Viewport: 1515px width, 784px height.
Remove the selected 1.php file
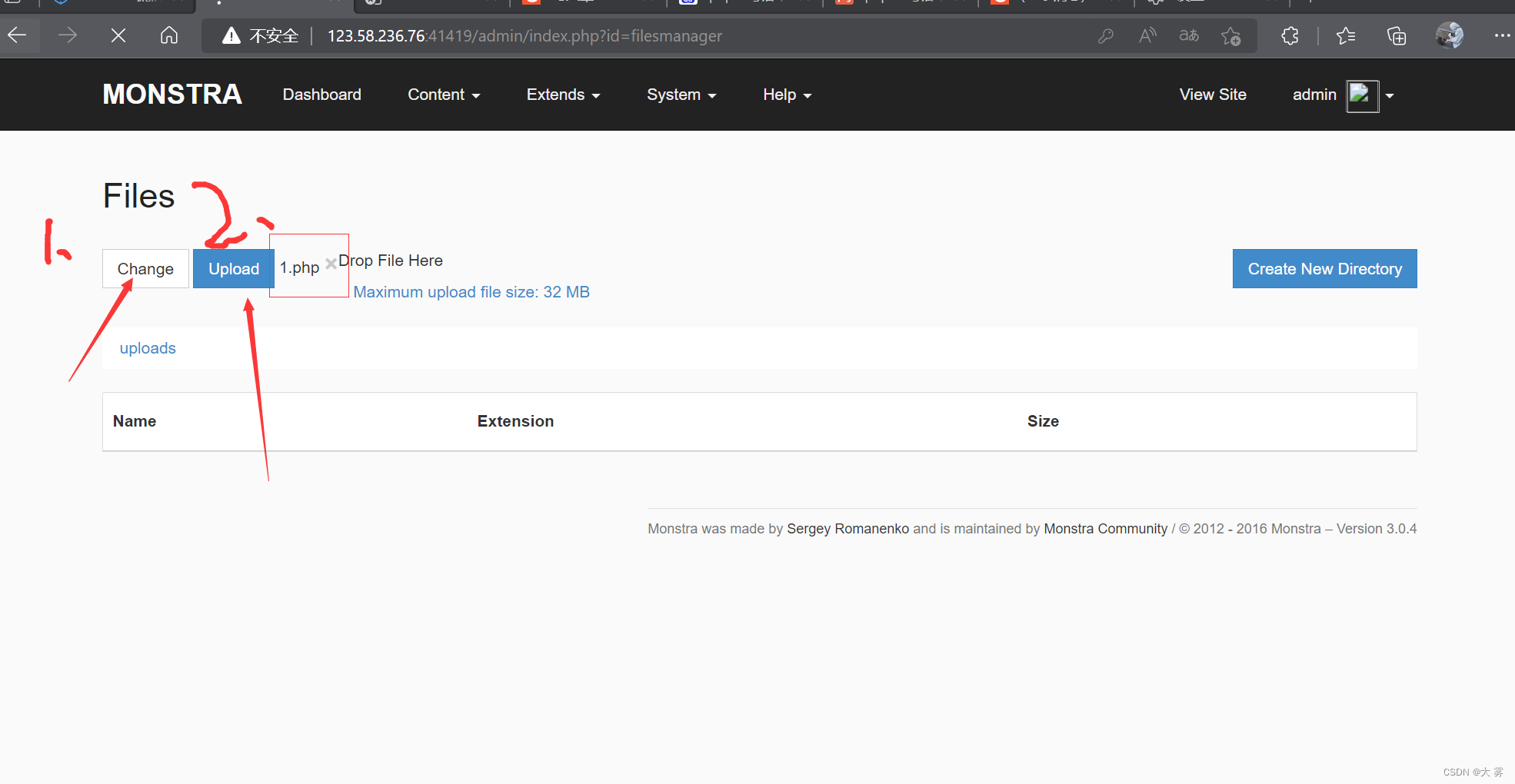331,264
